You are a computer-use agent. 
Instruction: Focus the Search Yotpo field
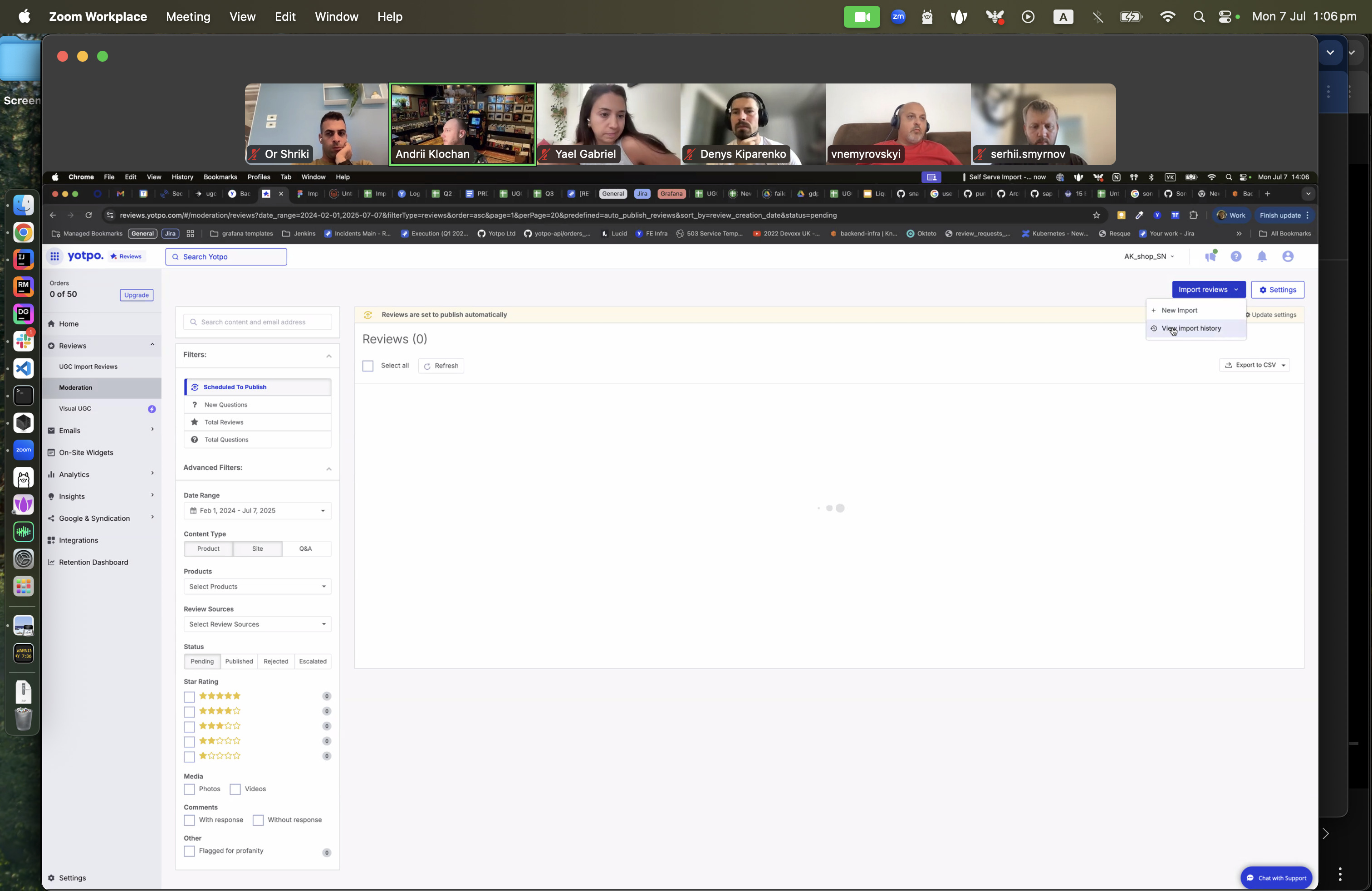(x=226, y=257)
